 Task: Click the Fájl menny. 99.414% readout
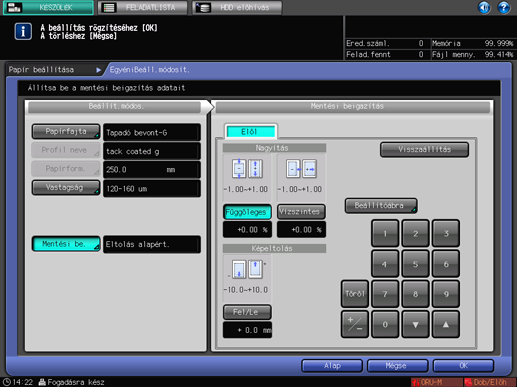pos(473,54)
